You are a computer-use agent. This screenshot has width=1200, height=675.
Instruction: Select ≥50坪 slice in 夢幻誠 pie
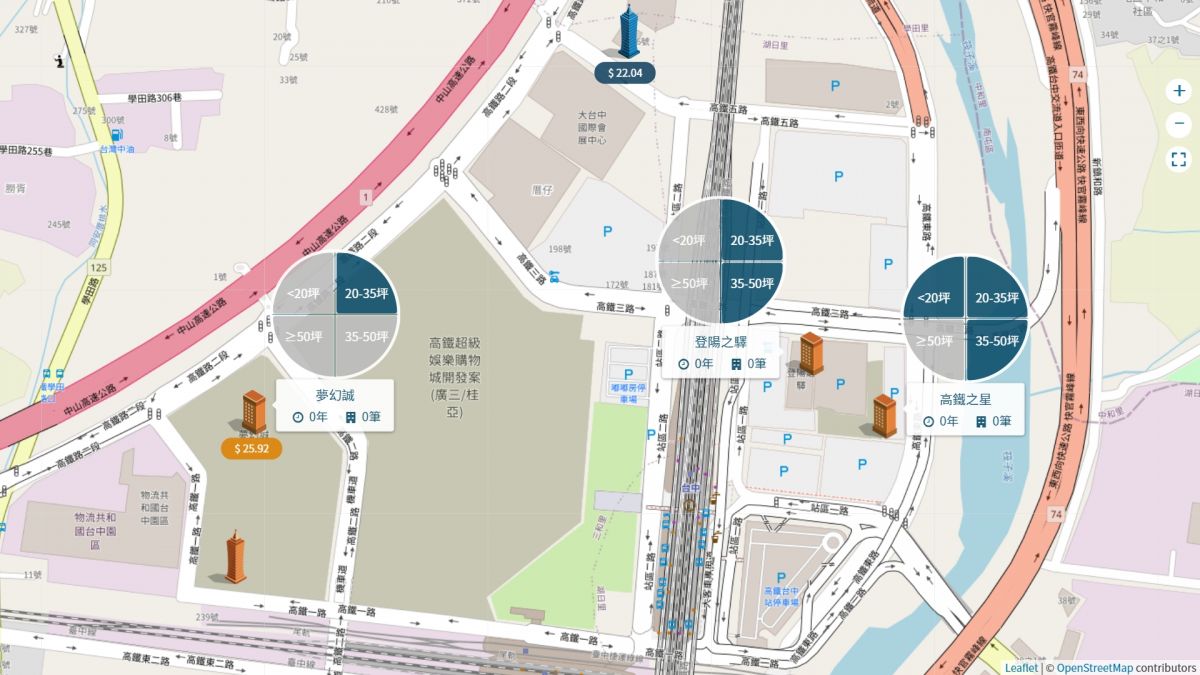click(303, 337)
